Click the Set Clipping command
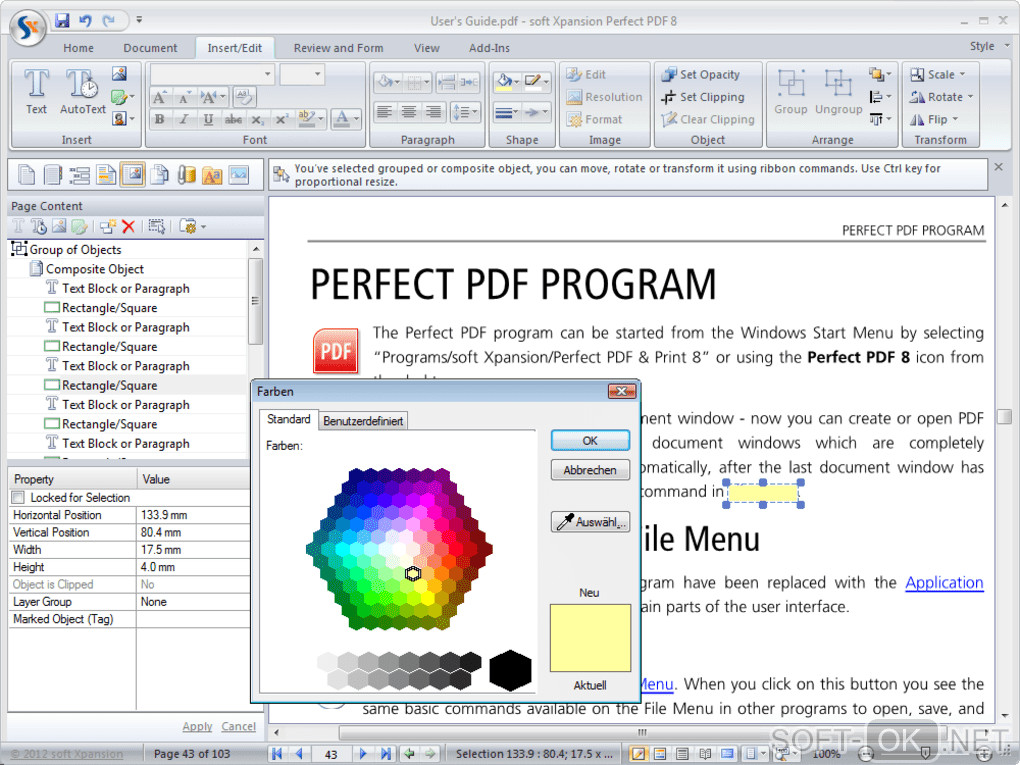 click(x=703, y=97)
